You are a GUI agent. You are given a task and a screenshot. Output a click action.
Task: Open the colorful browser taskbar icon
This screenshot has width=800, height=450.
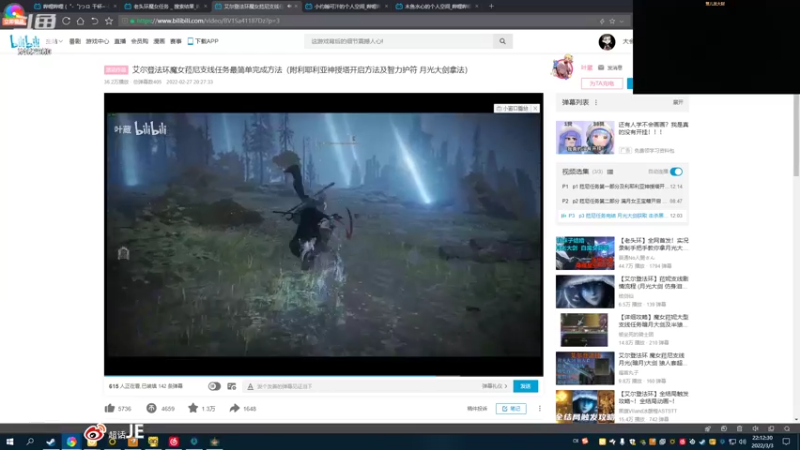point(71,441)
